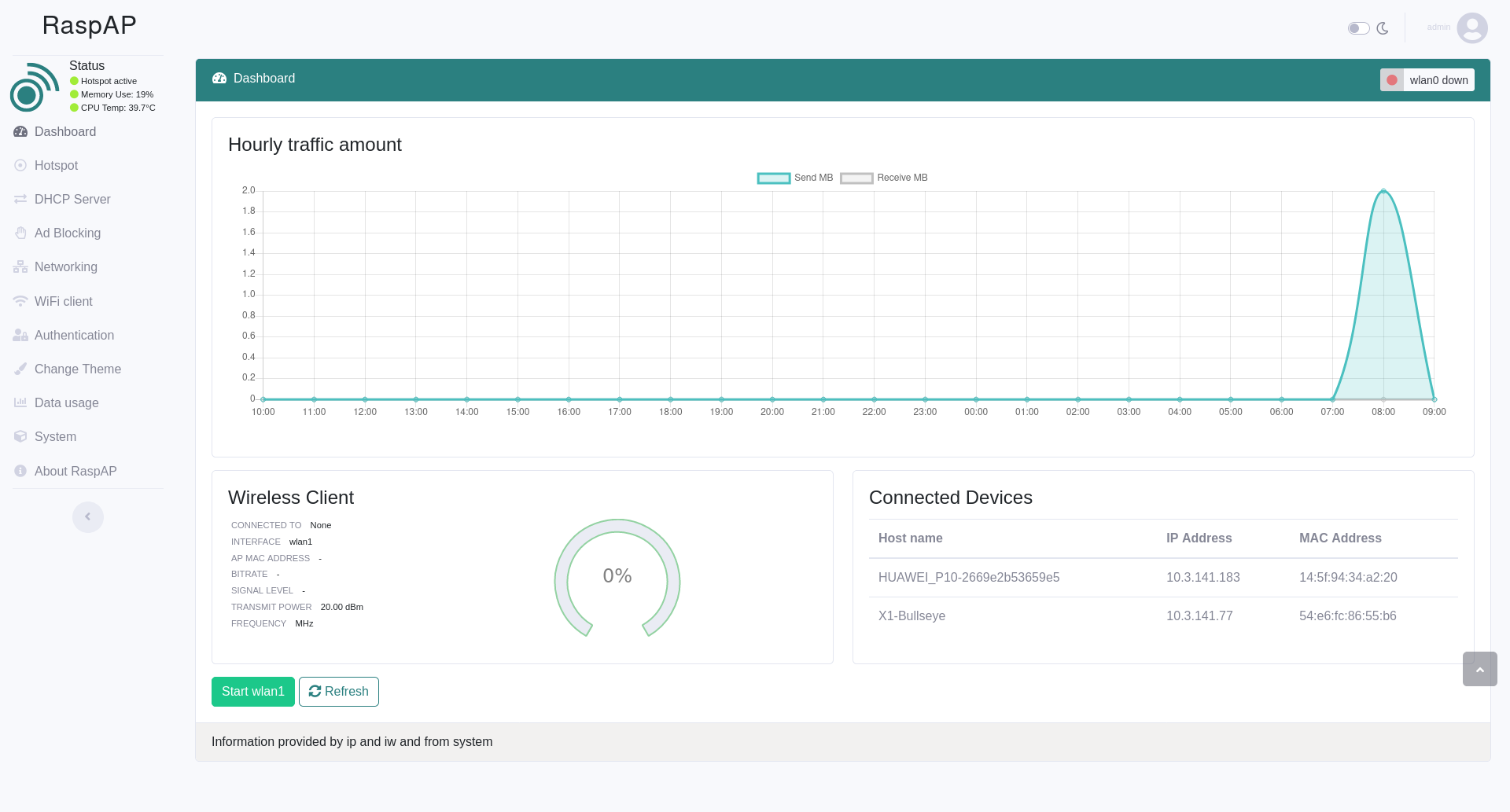Click the scroll-to-top arrow button
This screenshot has height=812, width=1510.
[x=1479, y=669]
